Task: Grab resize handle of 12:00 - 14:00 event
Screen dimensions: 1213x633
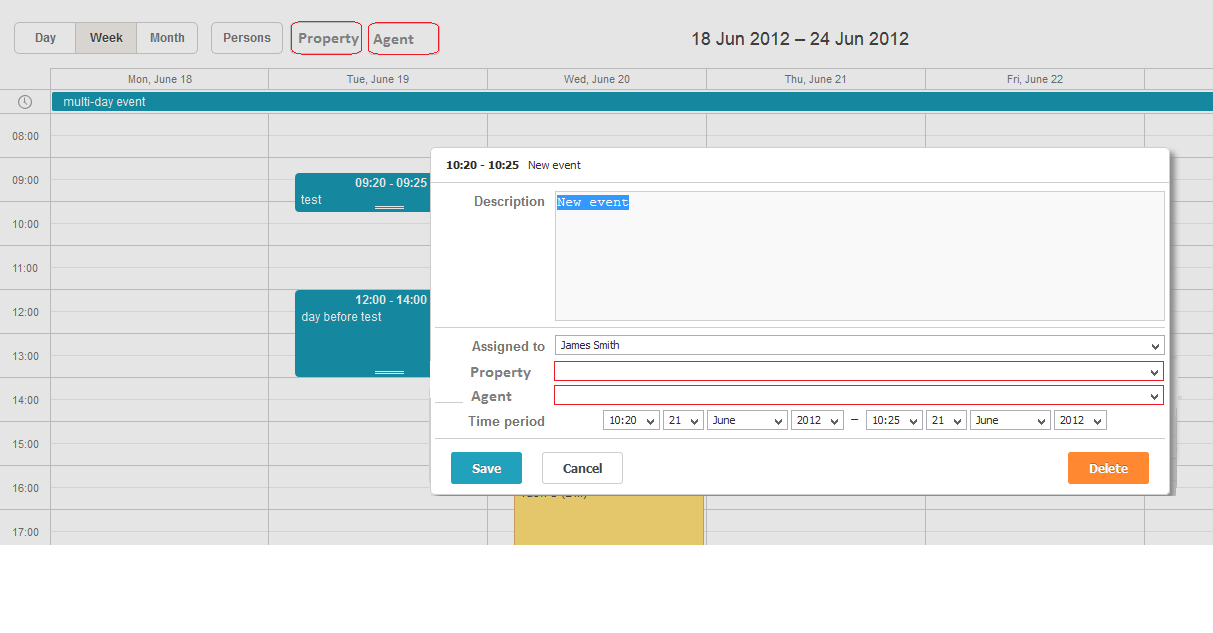Action: [x=389, y=372]
